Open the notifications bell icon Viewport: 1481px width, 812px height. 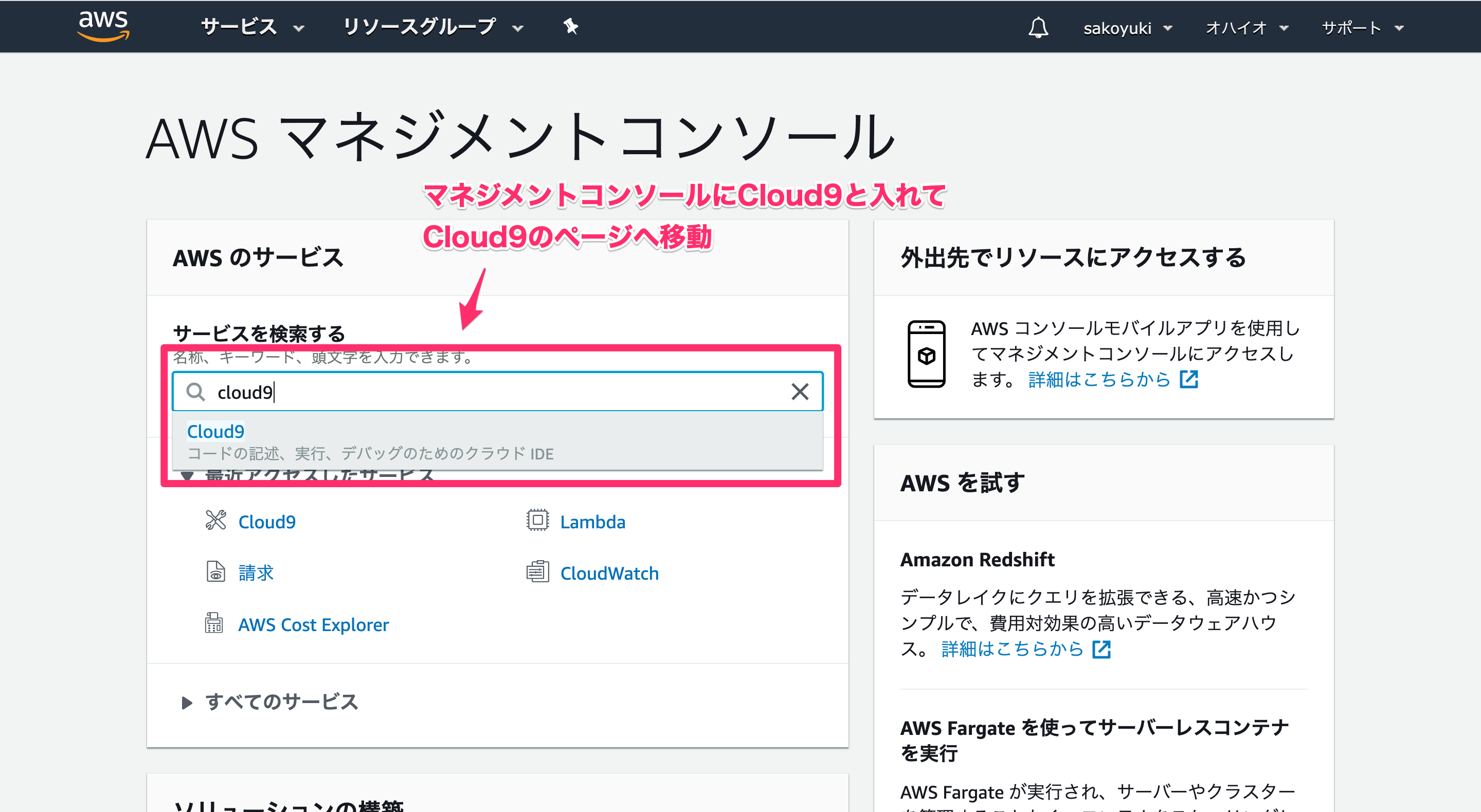[1038, 27]
